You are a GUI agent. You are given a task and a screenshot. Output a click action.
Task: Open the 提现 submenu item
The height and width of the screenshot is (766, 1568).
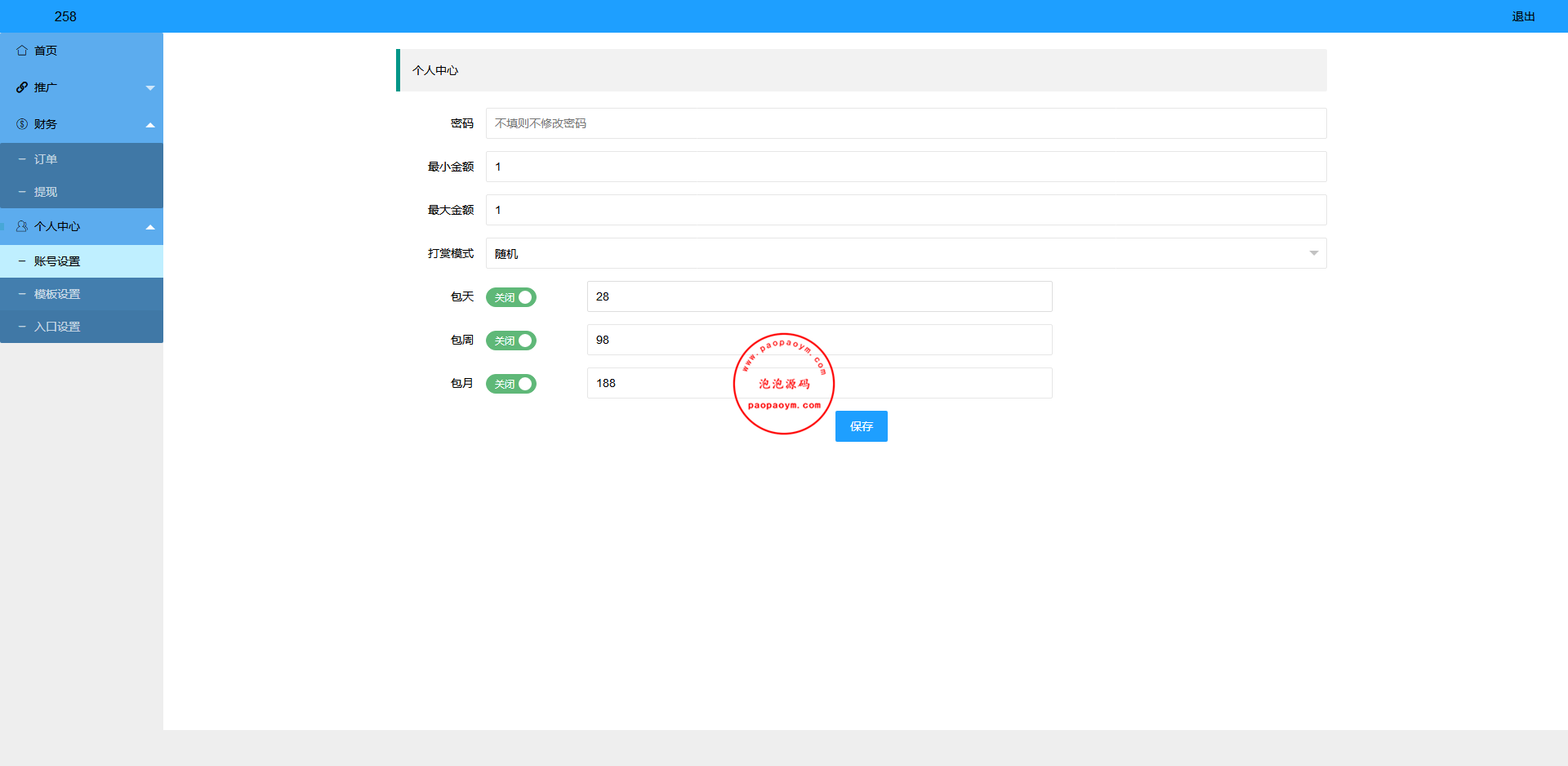pos(46,192)
